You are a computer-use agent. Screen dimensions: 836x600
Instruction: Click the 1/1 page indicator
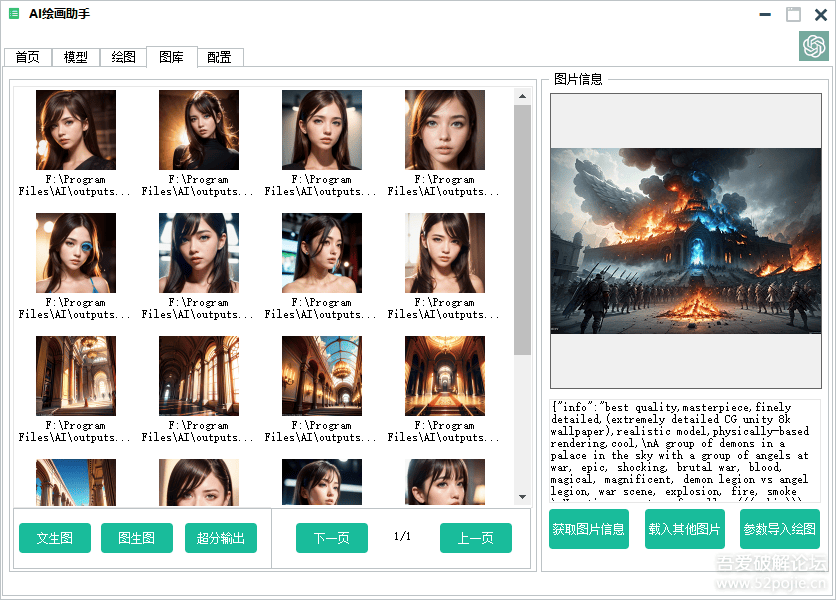403,536
